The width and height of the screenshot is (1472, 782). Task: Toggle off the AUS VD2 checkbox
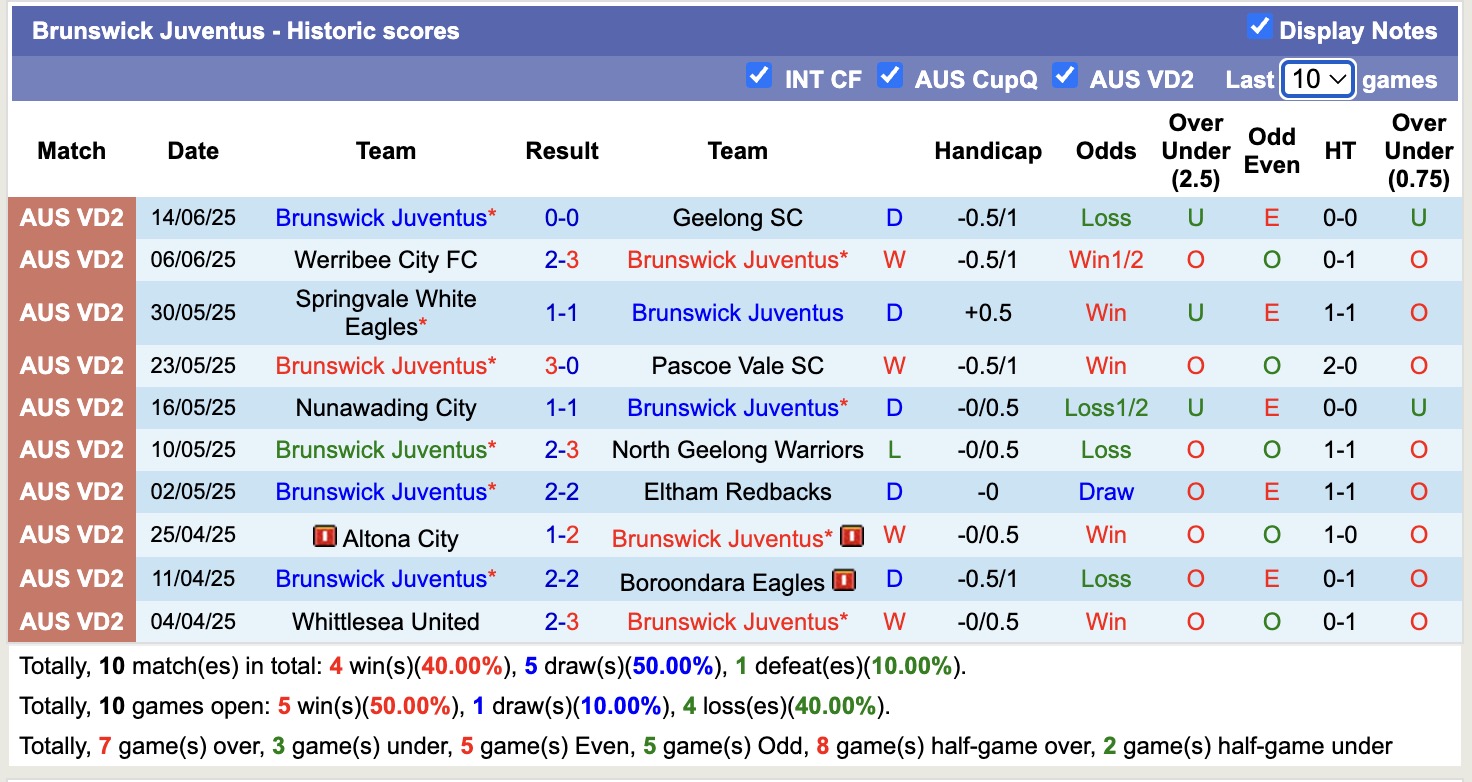(x=1066, y=75)
